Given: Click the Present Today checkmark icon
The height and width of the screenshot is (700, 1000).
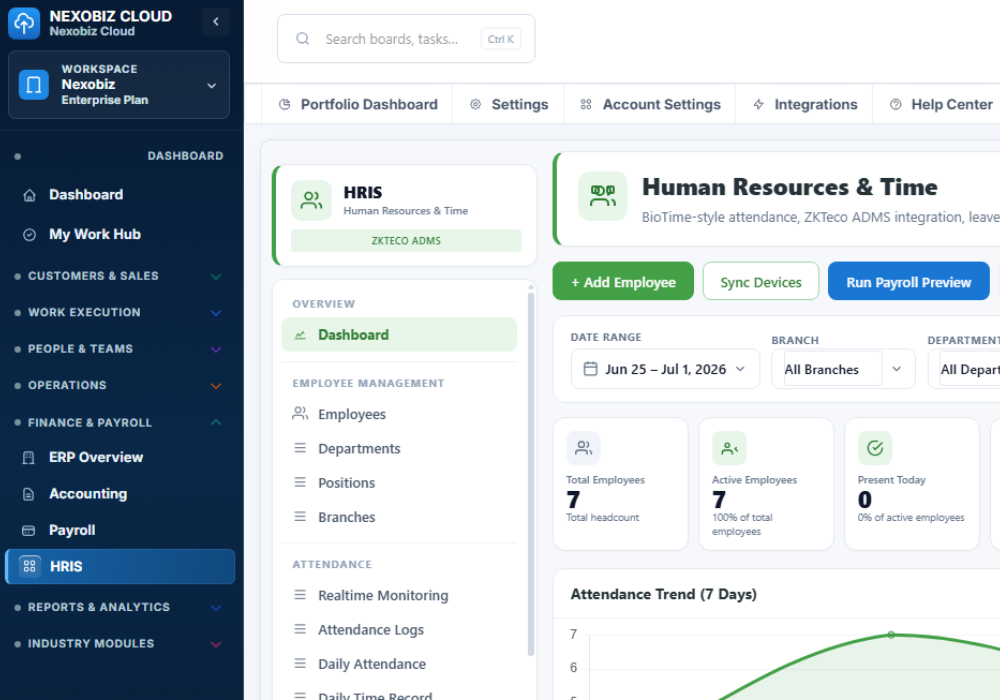Looking at the screenshot, I should click(x=875, y=448).
